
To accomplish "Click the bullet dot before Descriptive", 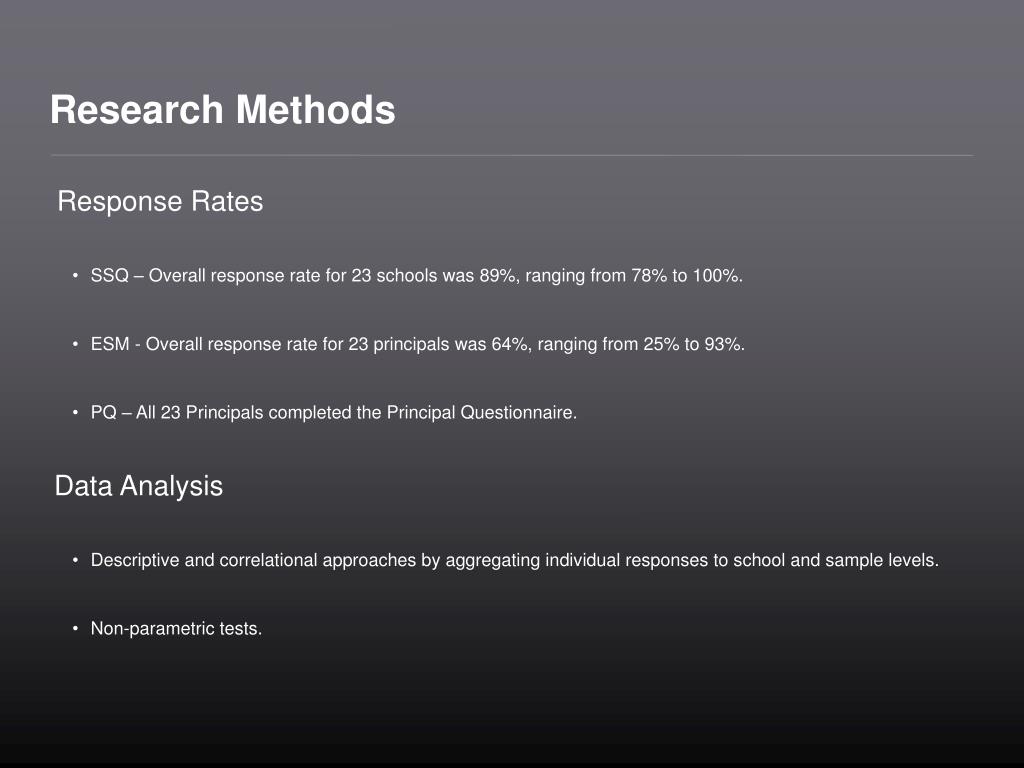I will [76, 560].
